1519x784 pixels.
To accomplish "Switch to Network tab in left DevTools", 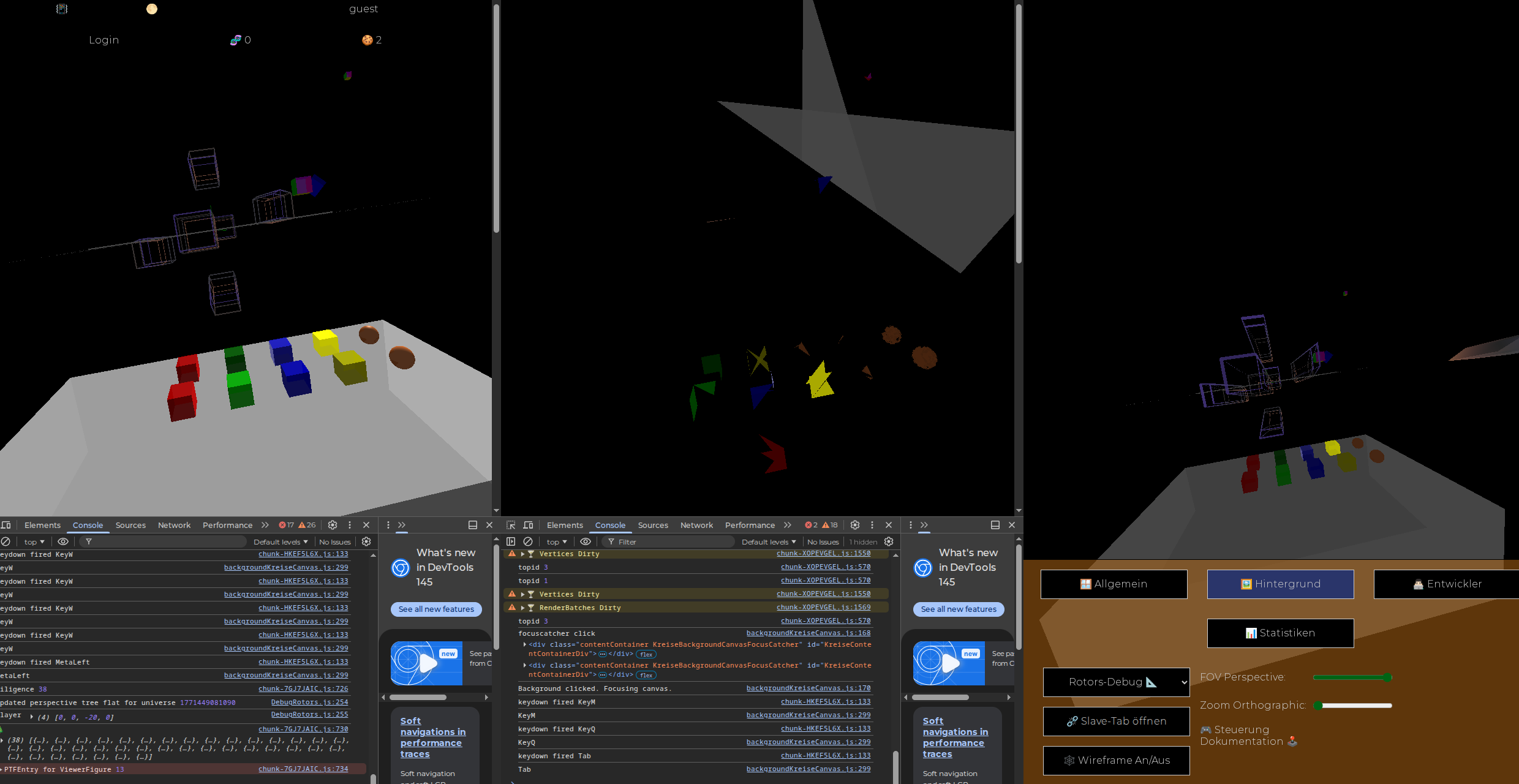I will coord(174,525).
